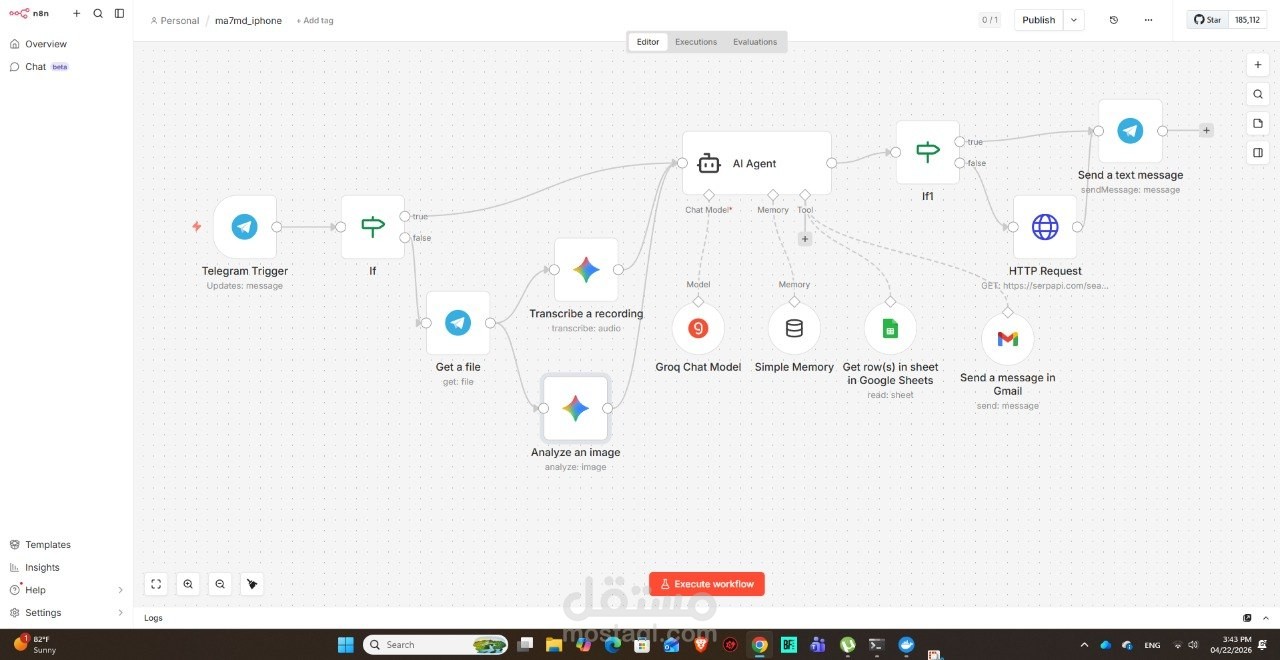Click the Windows taskbar search box
The image size is (1280, 660).
click(435, 645)
